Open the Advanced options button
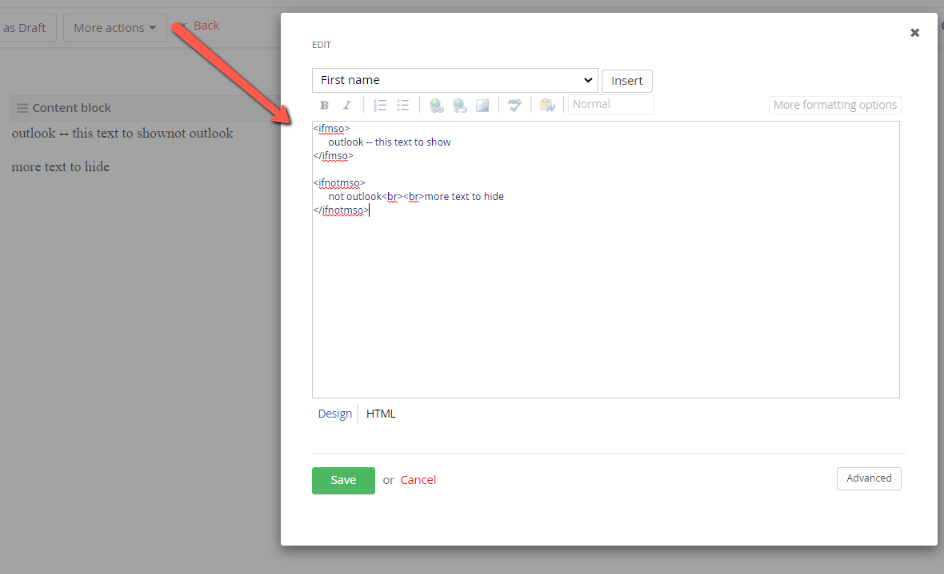944x574 pixels. click(x=869, y=478)
